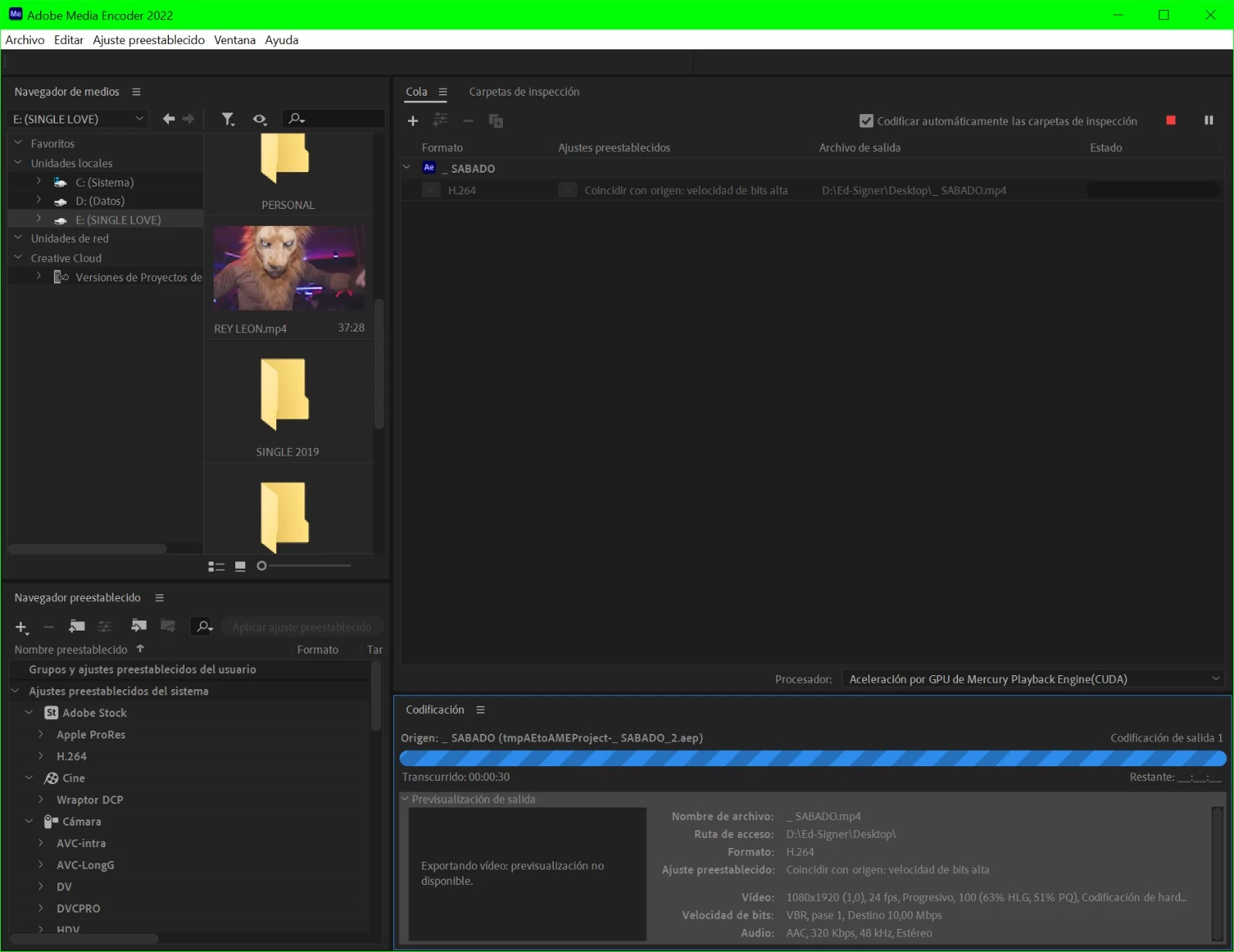This screenshot has width=1234, height=952.
Task: Open the preset settings sliders icon
Action: (x=105, y=627)
